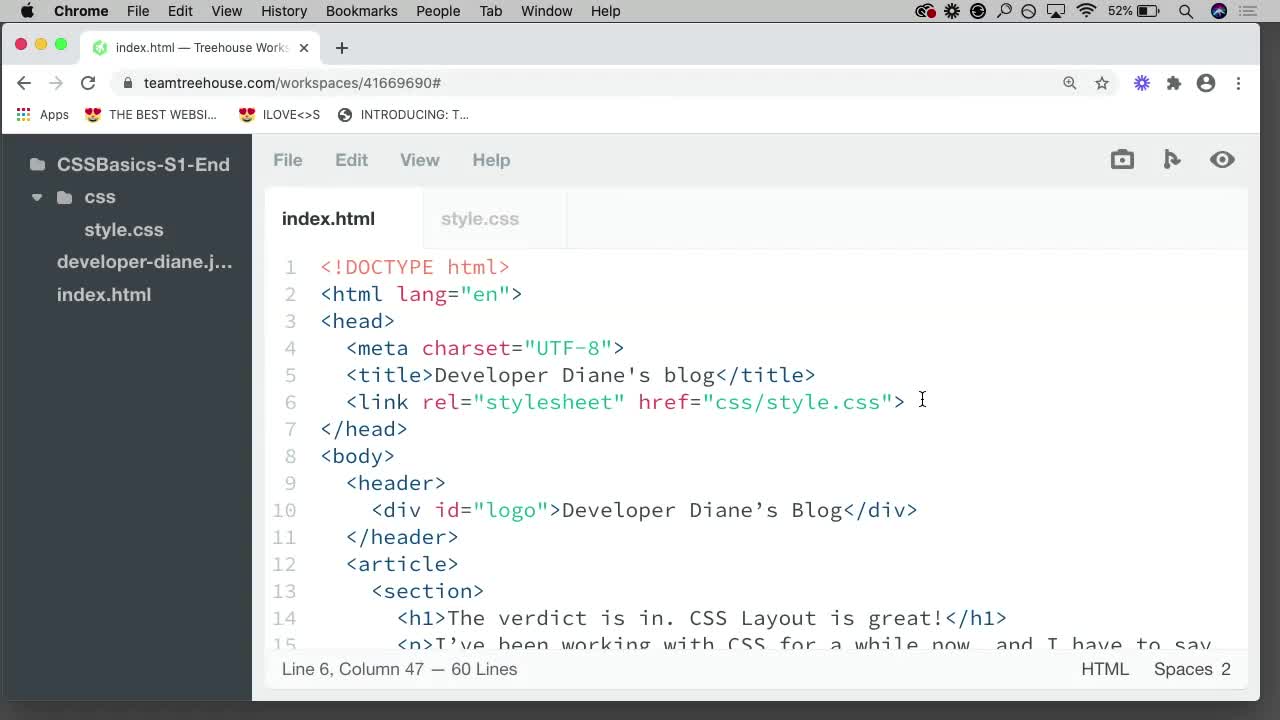Open the View menu in the workspace

[419, 160]
